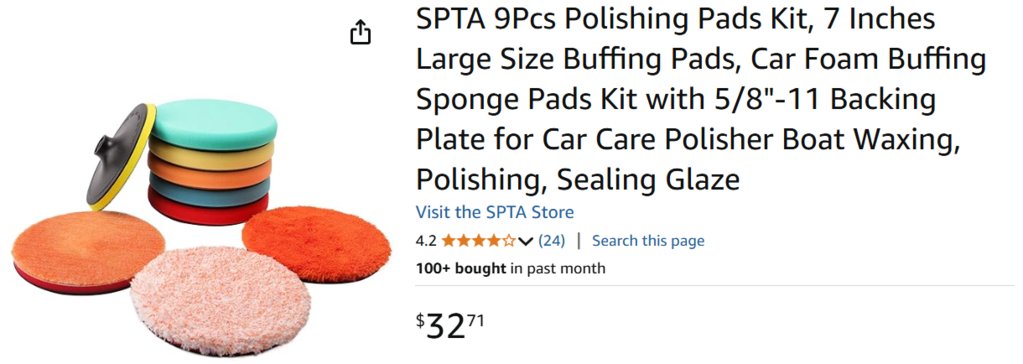
Task: Click the $32.71 price
Action: 450,325
